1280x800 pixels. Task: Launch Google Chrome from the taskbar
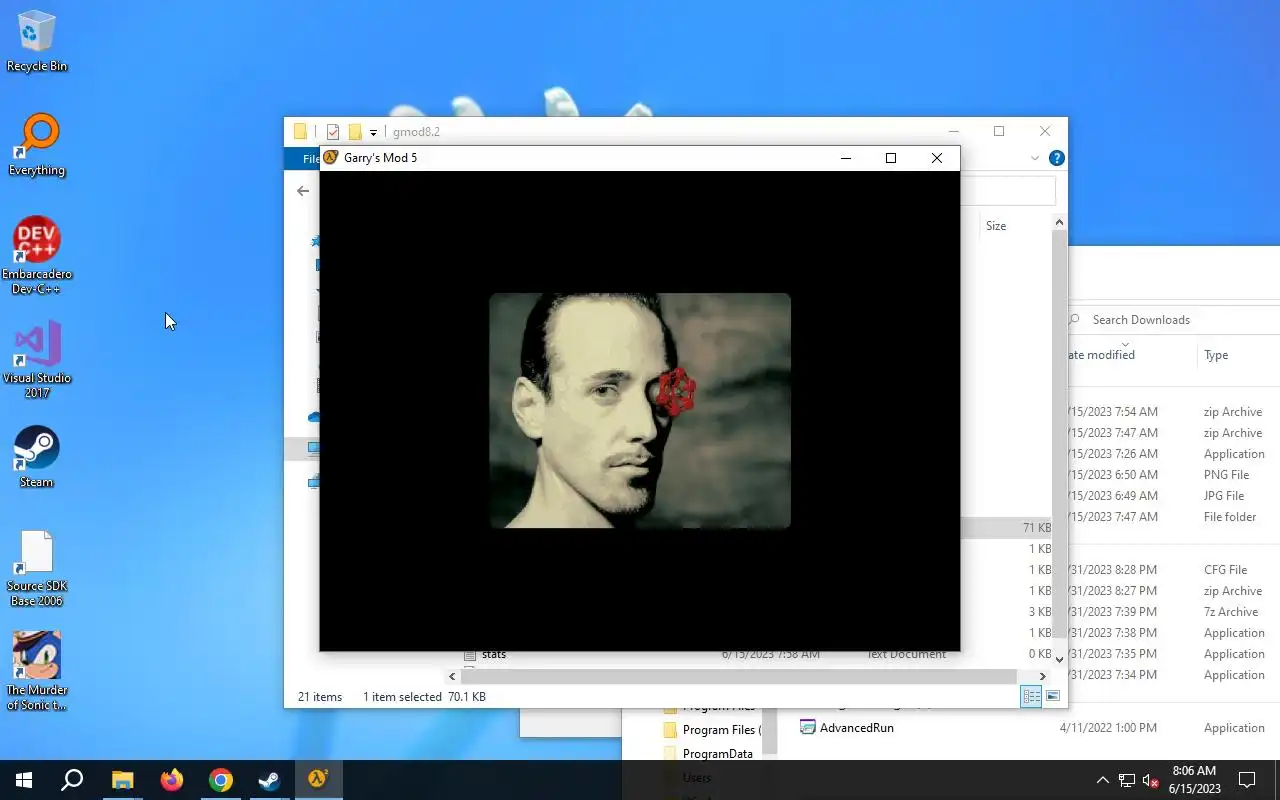(221, 780)
